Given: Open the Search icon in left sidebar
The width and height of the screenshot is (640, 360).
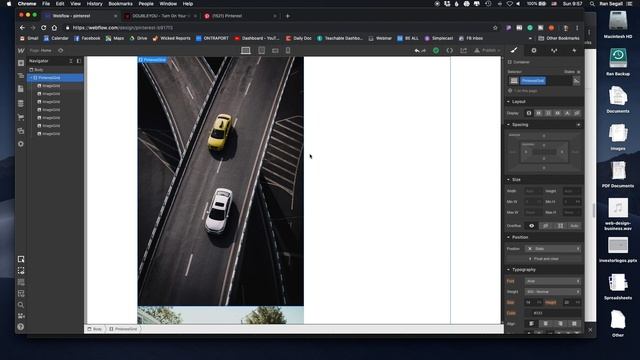Looking at the screenshot, I should (21, 305).
